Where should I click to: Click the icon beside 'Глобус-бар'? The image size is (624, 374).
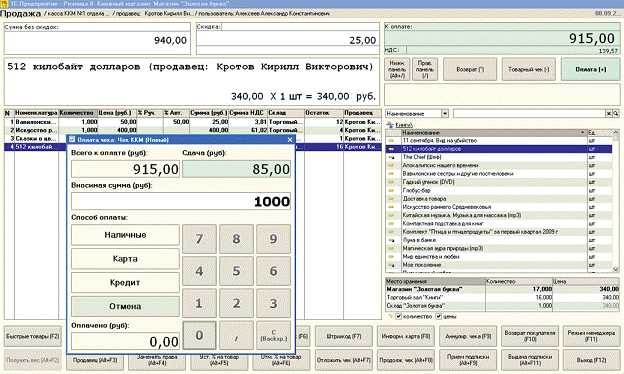(391, 191)
